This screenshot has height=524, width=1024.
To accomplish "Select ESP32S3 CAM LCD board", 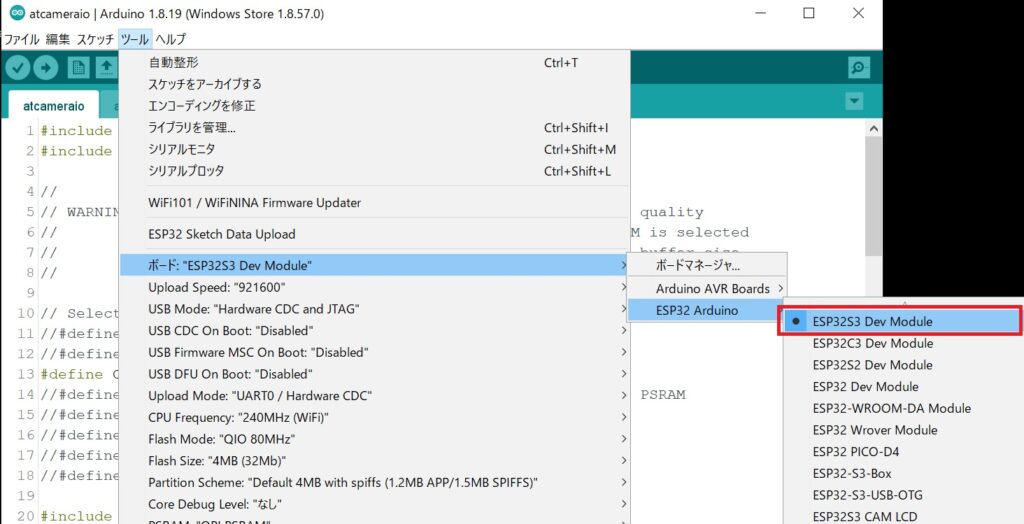I will coord(902,516).
